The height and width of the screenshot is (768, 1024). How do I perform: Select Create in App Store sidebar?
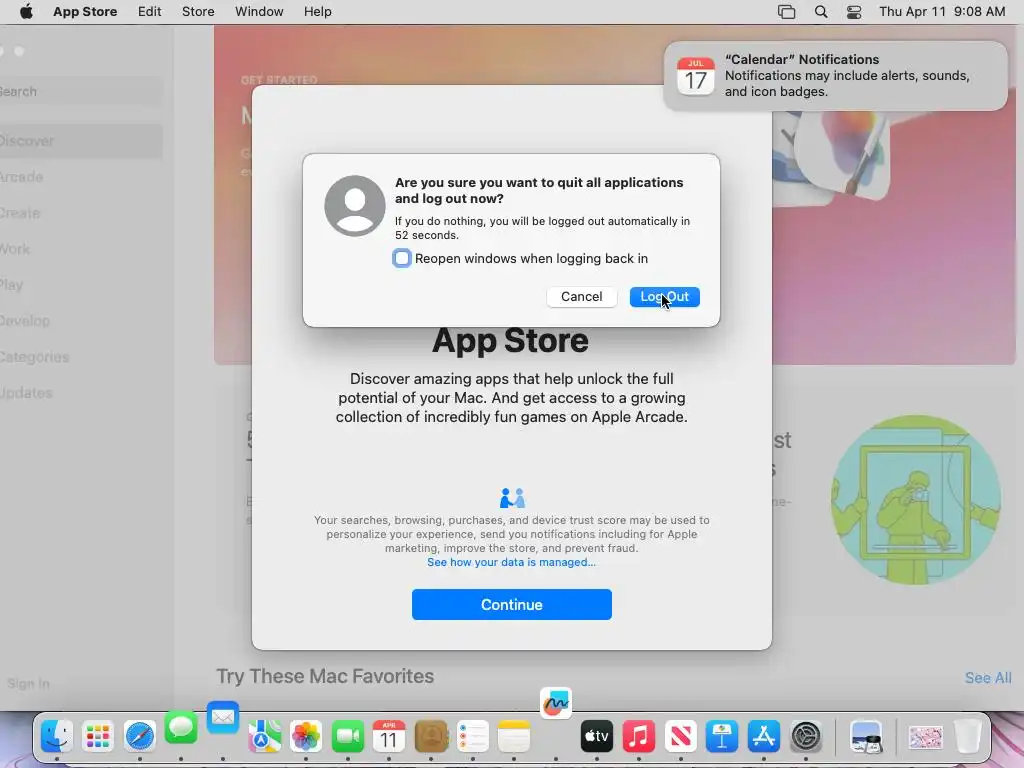80,213
